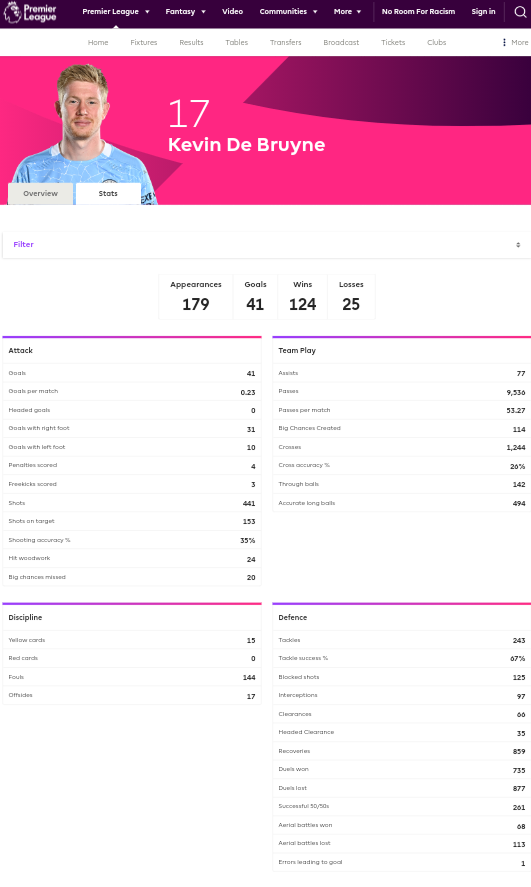Open the More dropdown in top bar
The width and height of the screenshot is (531, 887).
[347, 12]
